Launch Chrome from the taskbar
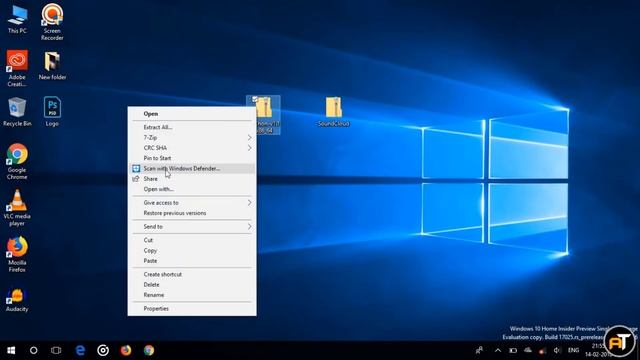640x360 pixels. (x=149, y=350)
